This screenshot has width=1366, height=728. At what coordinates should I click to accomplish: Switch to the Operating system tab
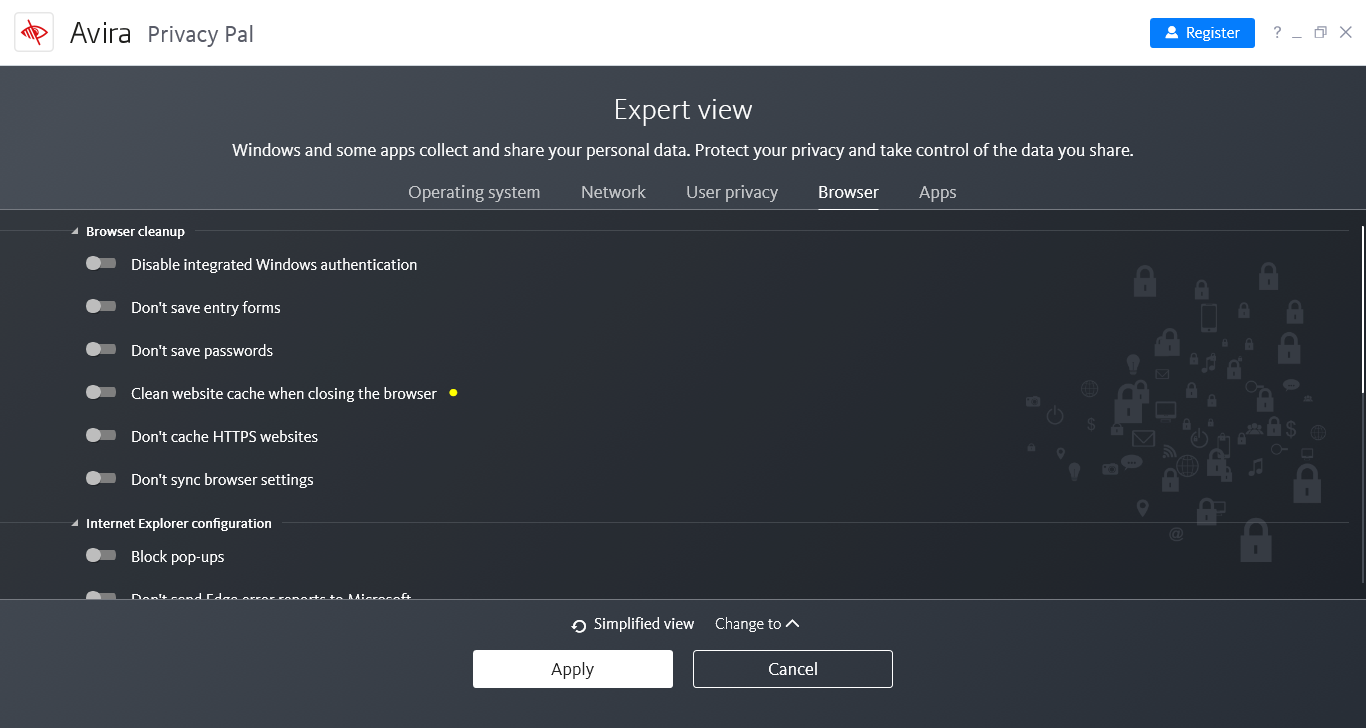474,192
